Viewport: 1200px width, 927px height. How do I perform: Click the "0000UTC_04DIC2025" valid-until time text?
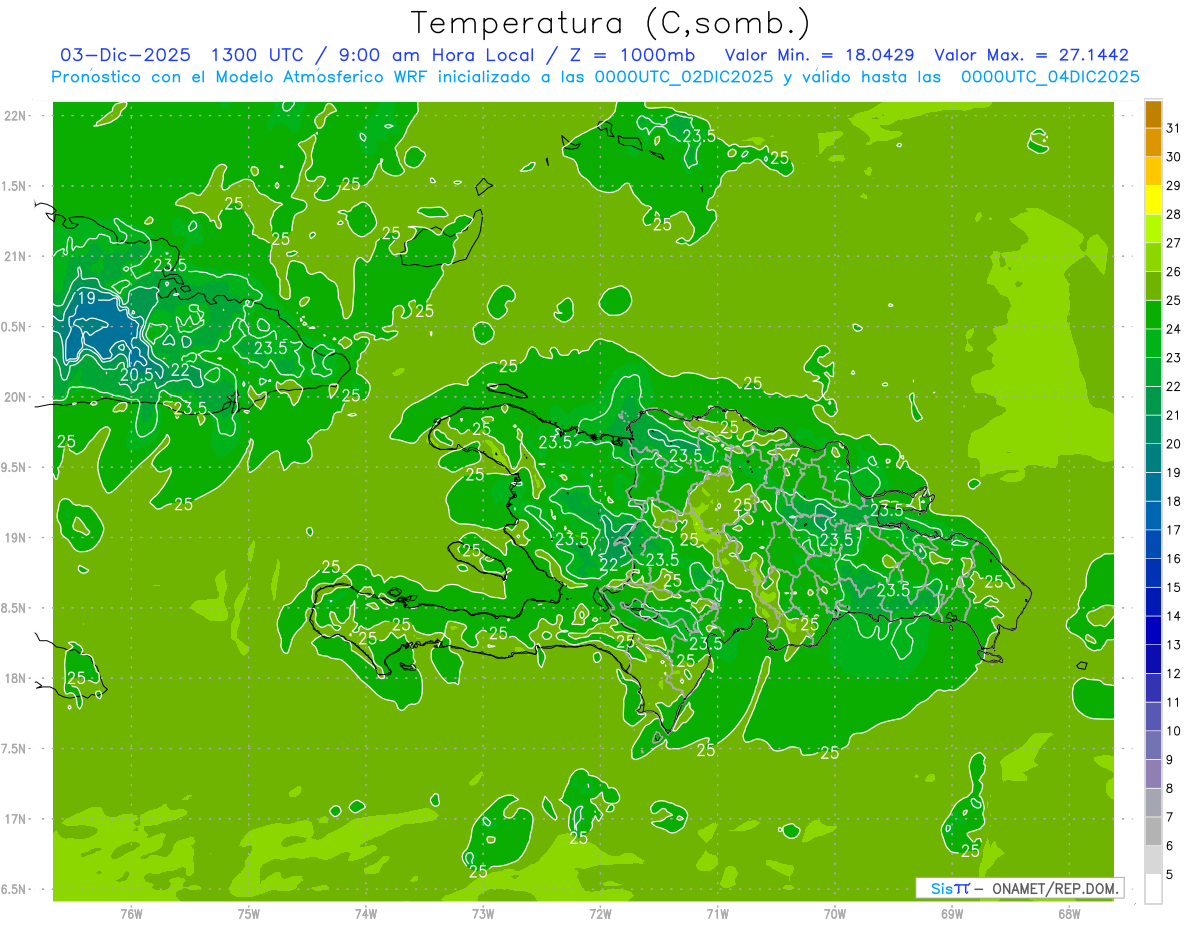coord(1050,77)
